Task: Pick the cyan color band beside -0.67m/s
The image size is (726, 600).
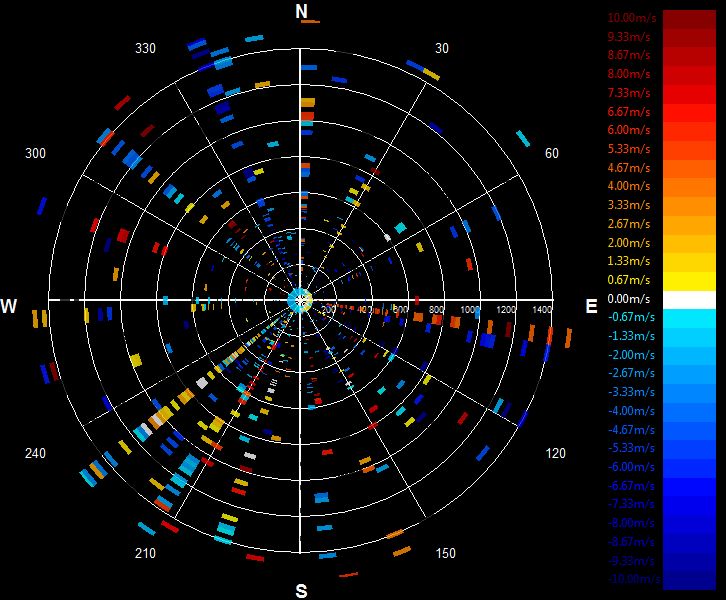Action: 689,319
